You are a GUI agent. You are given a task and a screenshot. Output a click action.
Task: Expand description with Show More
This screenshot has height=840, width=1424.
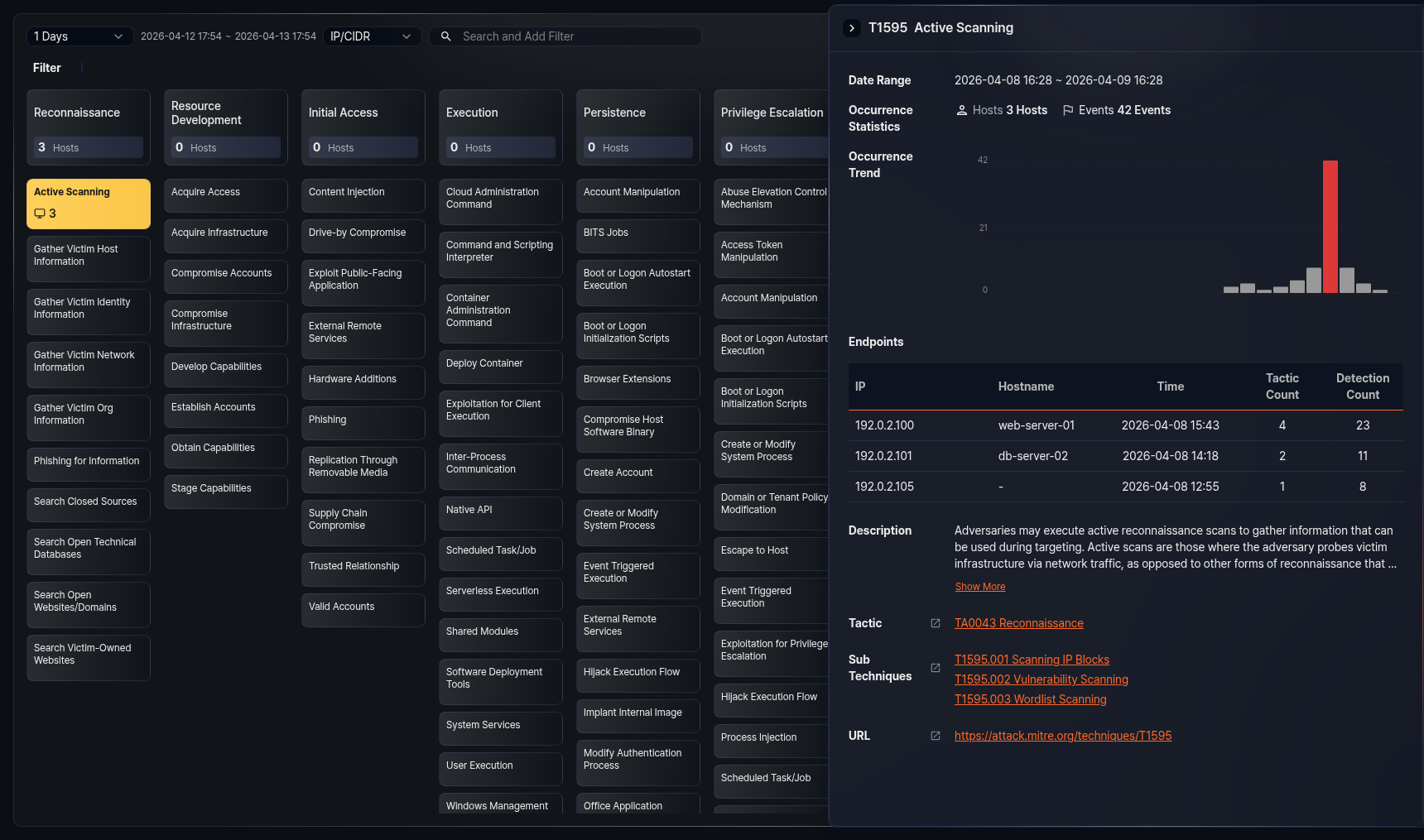tap(979, 587)
